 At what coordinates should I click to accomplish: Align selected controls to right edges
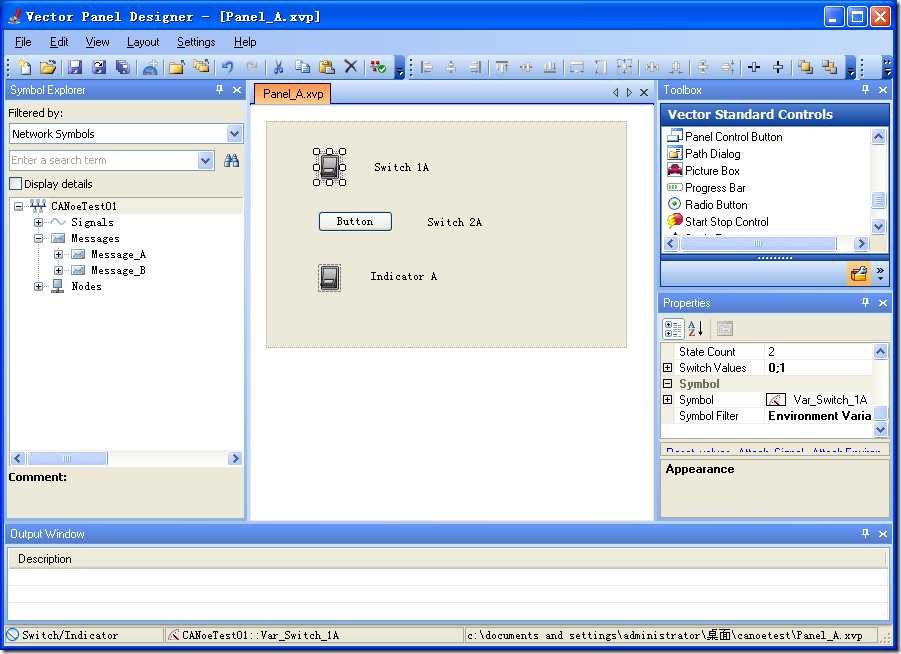[475, 67]
